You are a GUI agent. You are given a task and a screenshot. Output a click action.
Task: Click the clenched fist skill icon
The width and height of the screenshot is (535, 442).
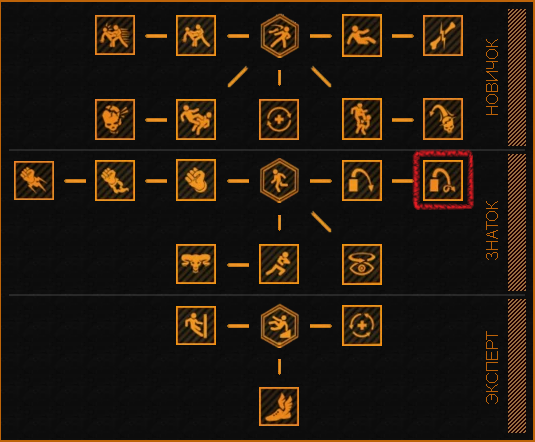point(196,180)
